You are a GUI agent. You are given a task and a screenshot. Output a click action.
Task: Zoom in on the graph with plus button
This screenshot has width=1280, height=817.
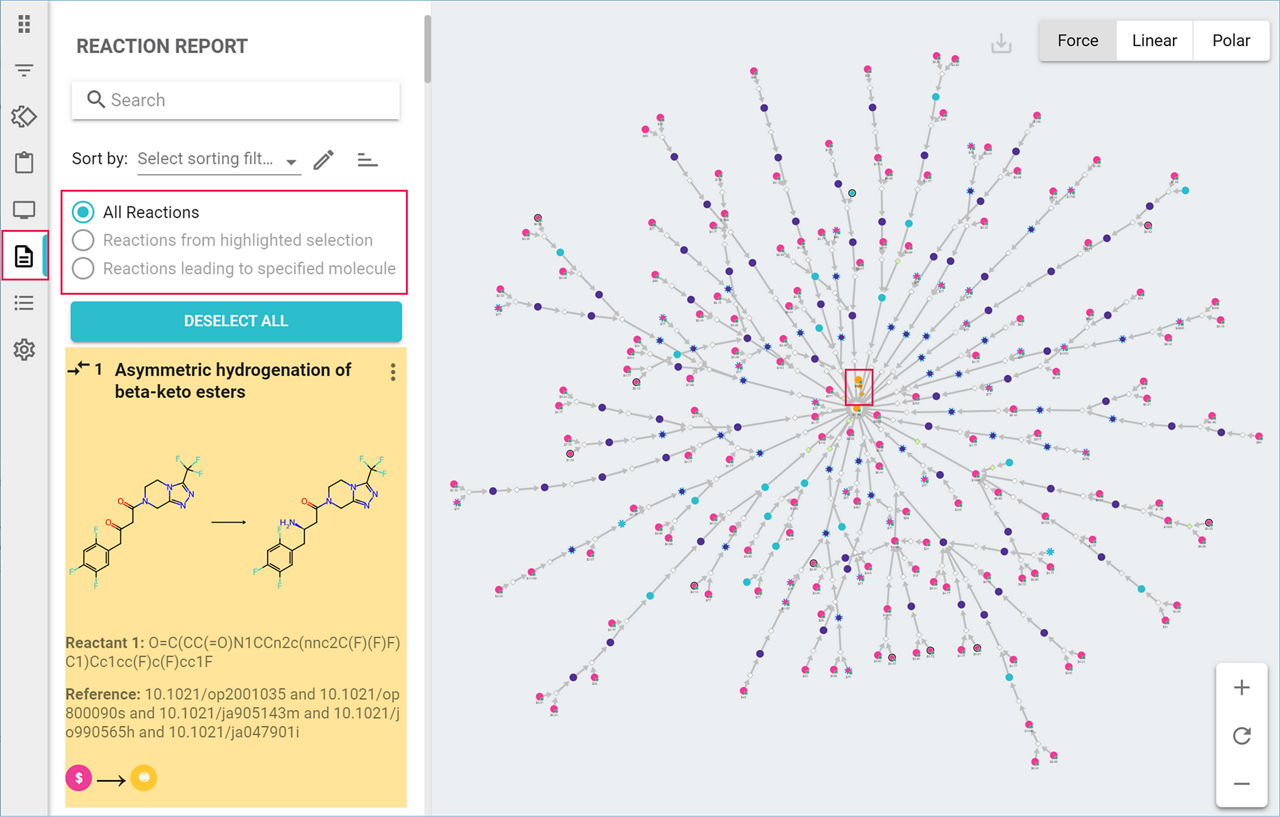coord(1242,688)
